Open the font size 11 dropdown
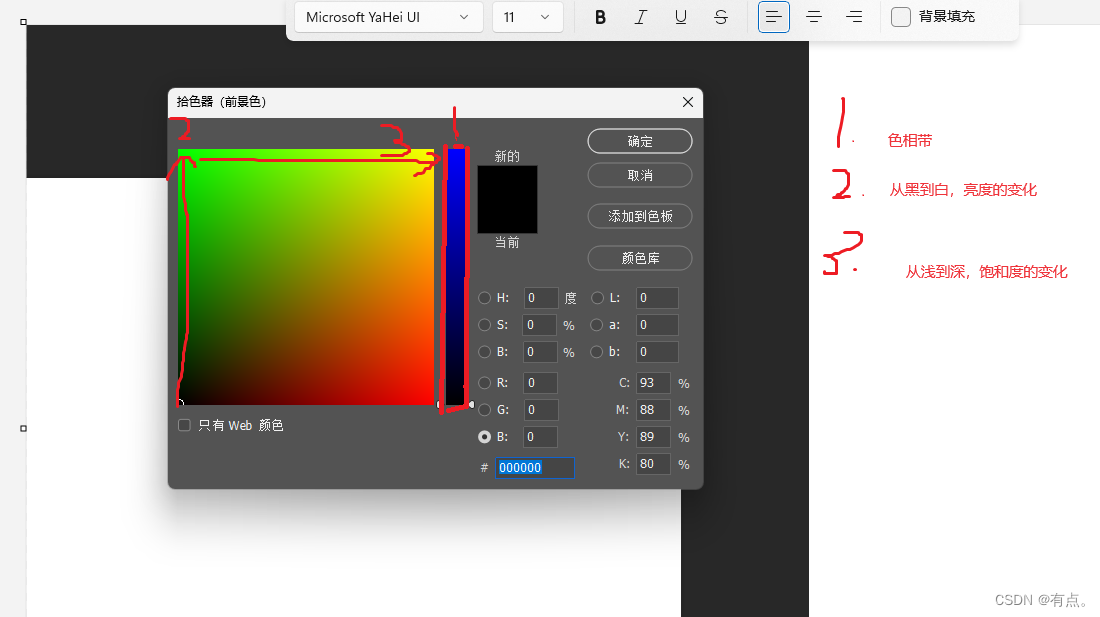The height and width of the screenshot is (617, 1100). pyautogui.click(x=528, y=17)
